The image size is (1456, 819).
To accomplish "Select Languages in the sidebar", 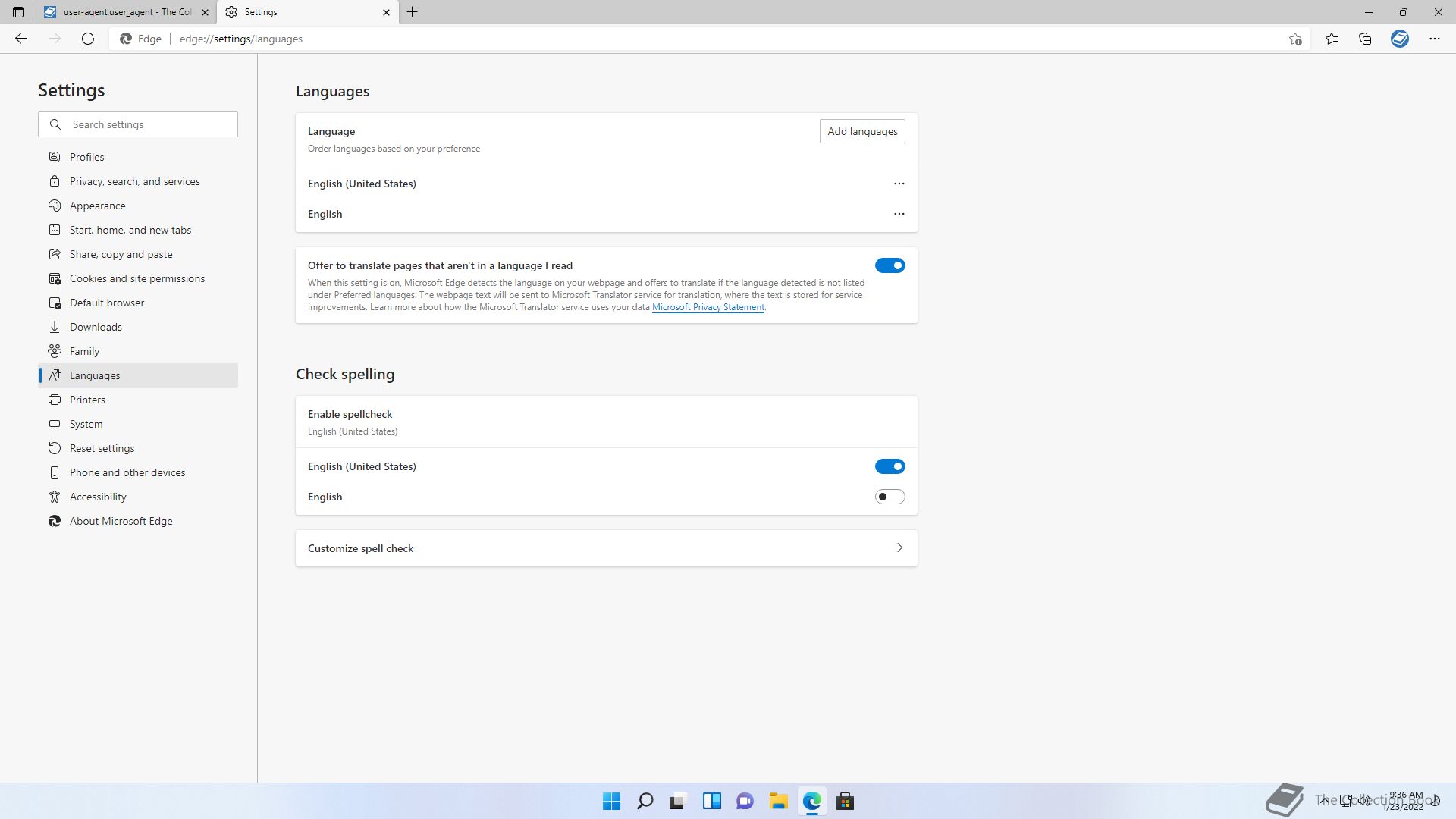I will 138,375.
